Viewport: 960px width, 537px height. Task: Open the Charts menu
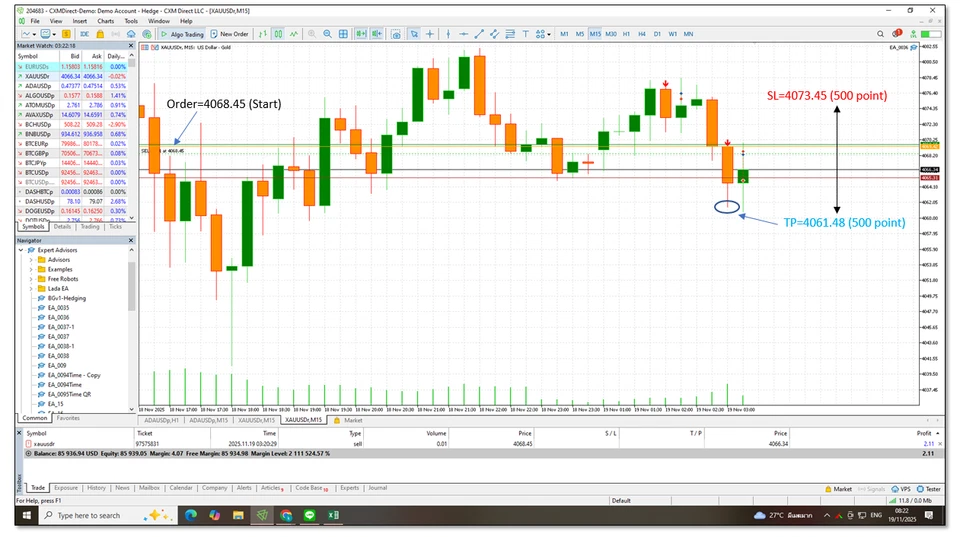point(105,21)
